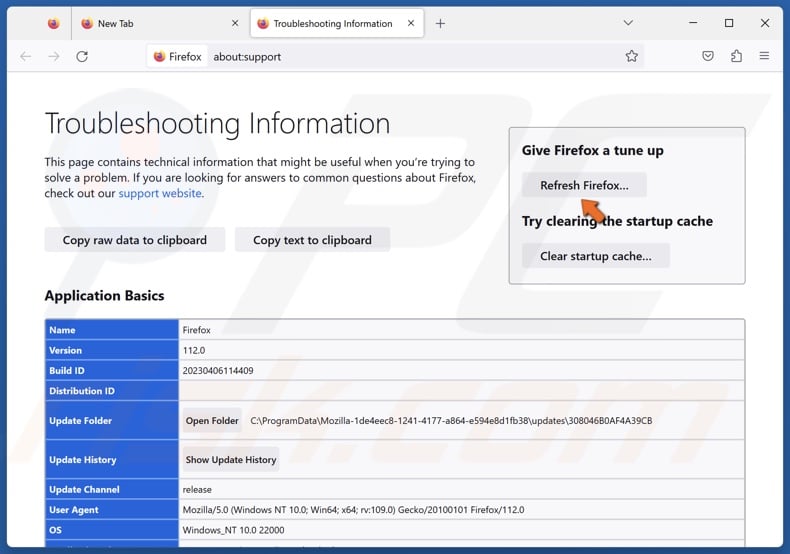Click the Firefox identity icon in address bar
Viewport: 790px width, 554px height.
[177, 56]
